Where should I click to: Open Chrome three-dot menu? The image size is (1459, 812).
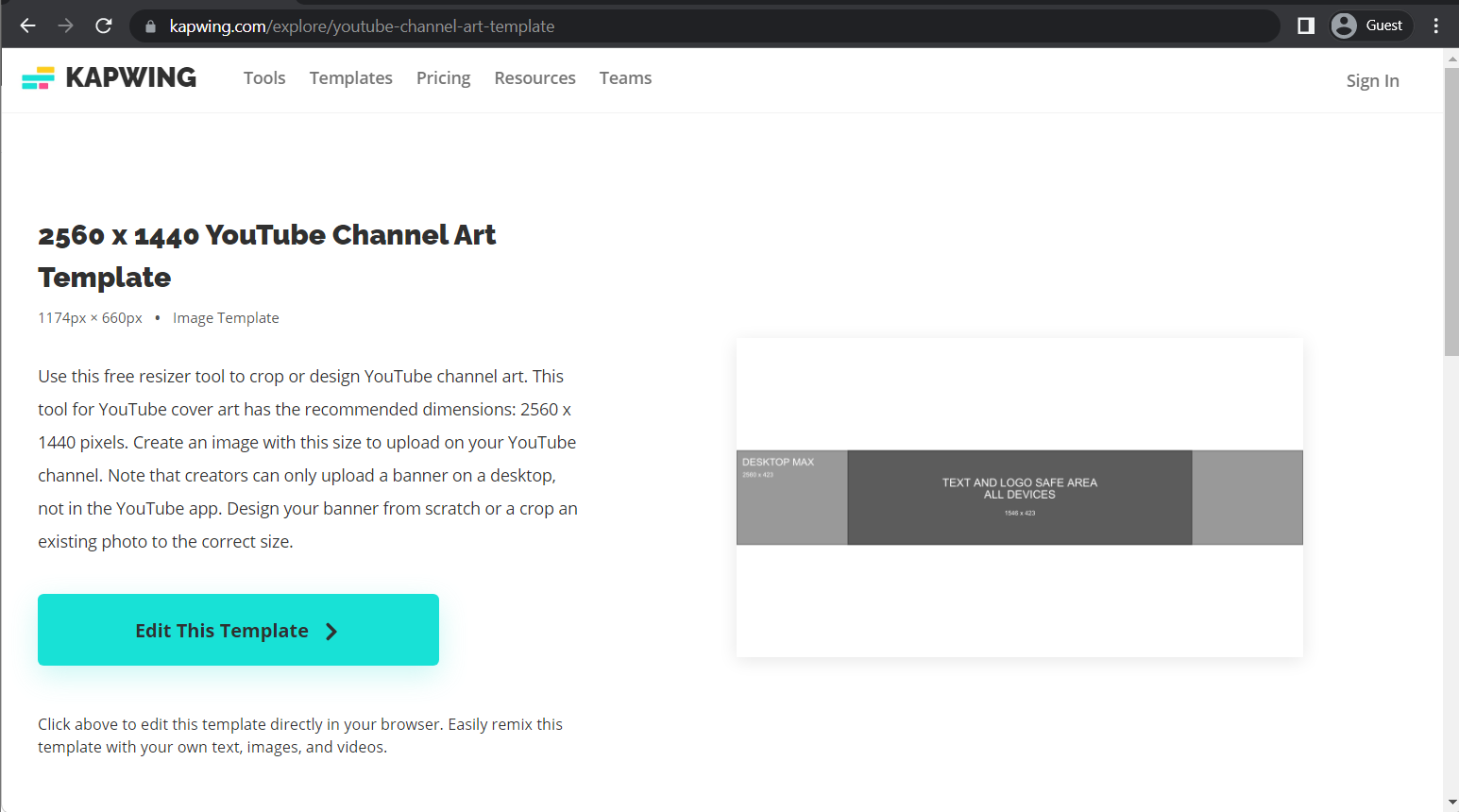pos(1436,25)
